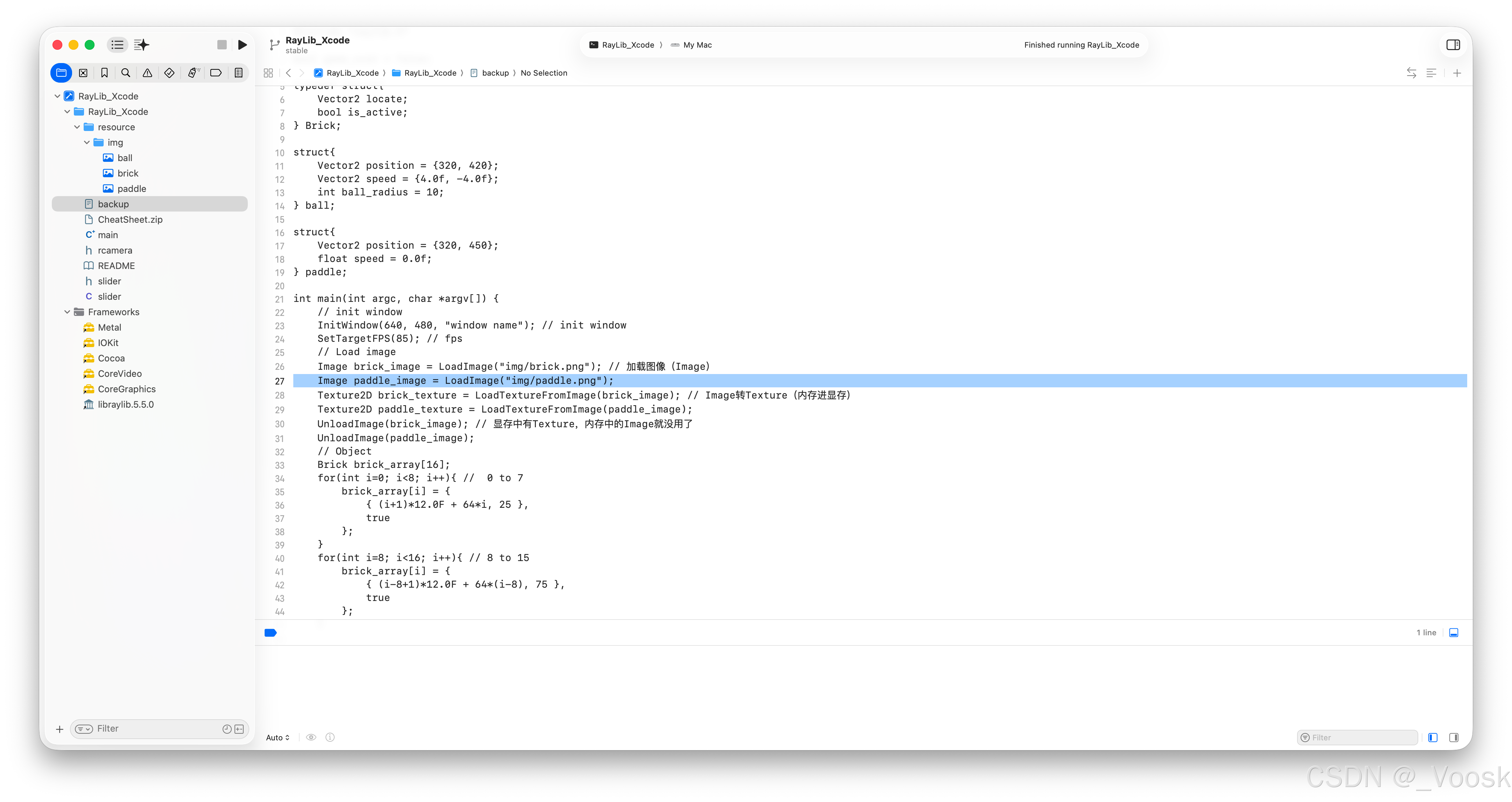Open the Issue navigator warning icon
The image size is (1512, 802).
pos(147,73)
